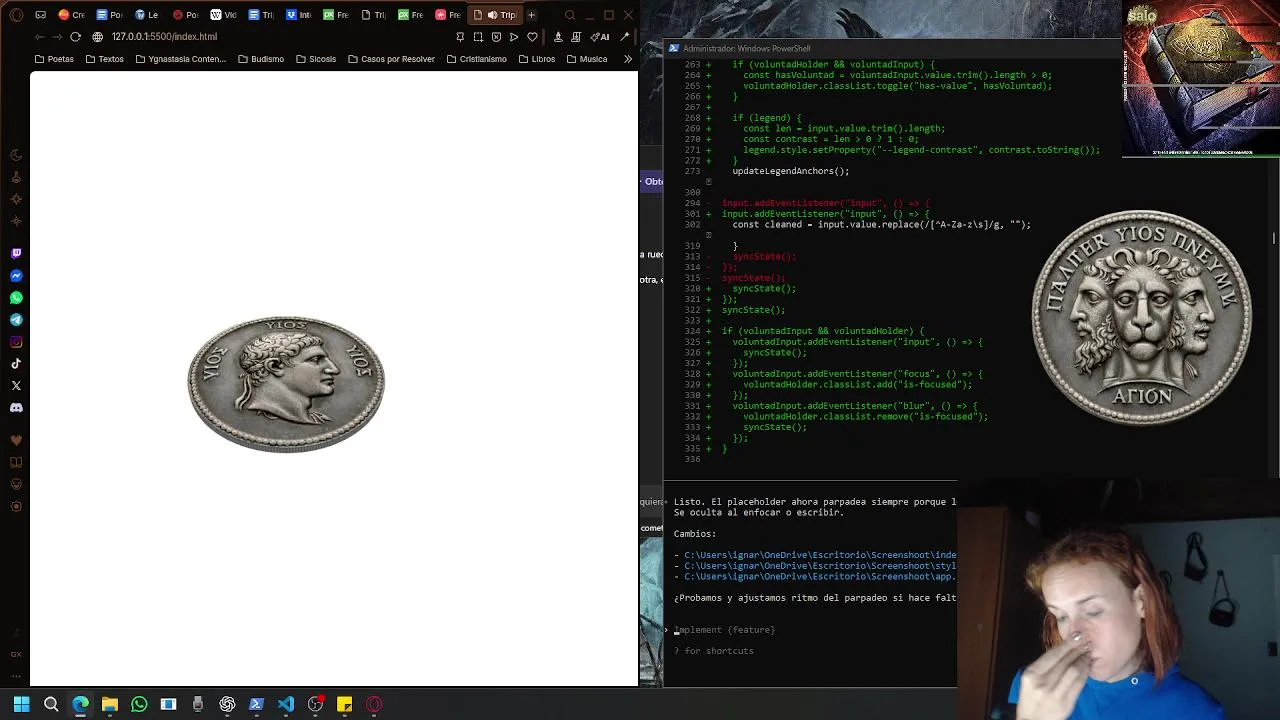Expand the bookmarks bar overflow chevron
This screenshot has width=1280, height=720.
click(x=628, y=59)
